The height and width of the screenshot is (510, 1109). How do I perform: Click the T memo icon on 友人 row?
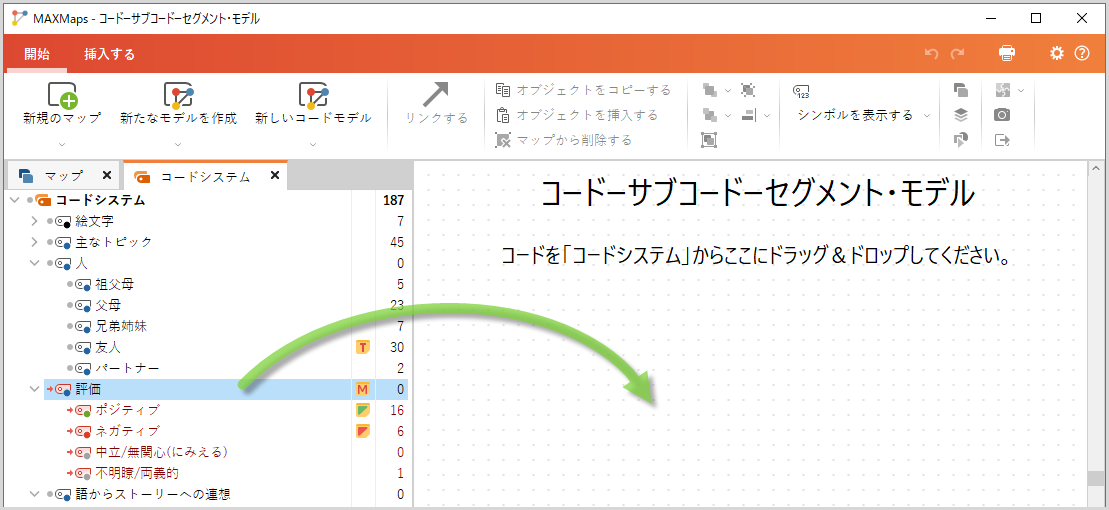click(x=362, y=347)
